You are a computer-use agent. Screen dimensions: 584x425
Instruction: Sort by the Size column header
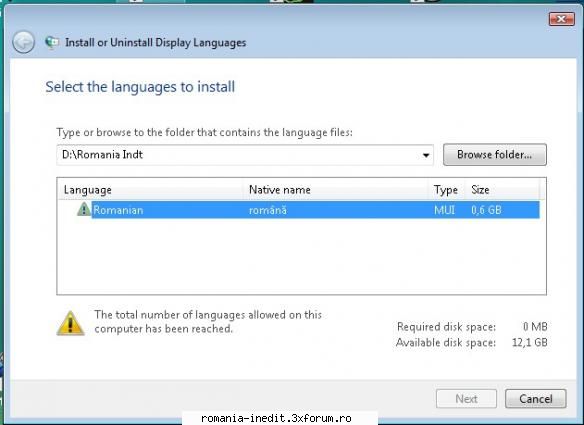[x=502, y=190]
